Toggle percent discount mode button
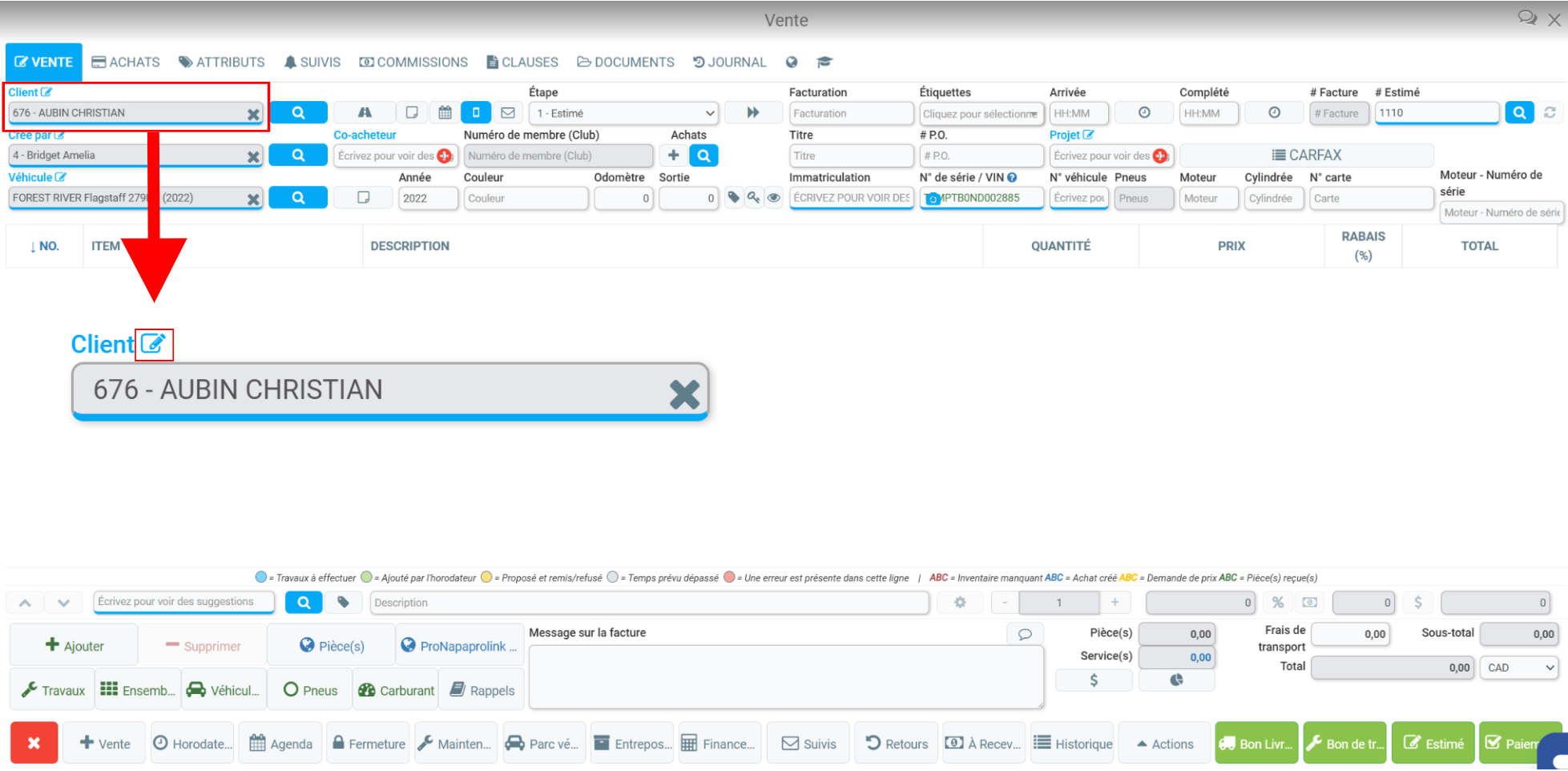Viewport: 1568px width, 771px height. point(1278,603)
